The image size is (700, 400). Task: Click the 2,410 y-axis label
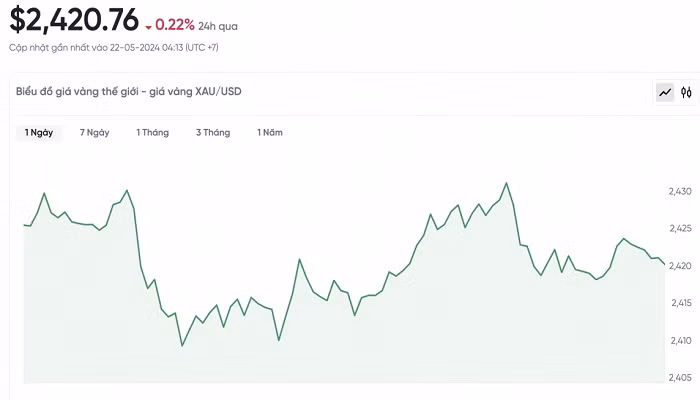click(x=680, y=340)
